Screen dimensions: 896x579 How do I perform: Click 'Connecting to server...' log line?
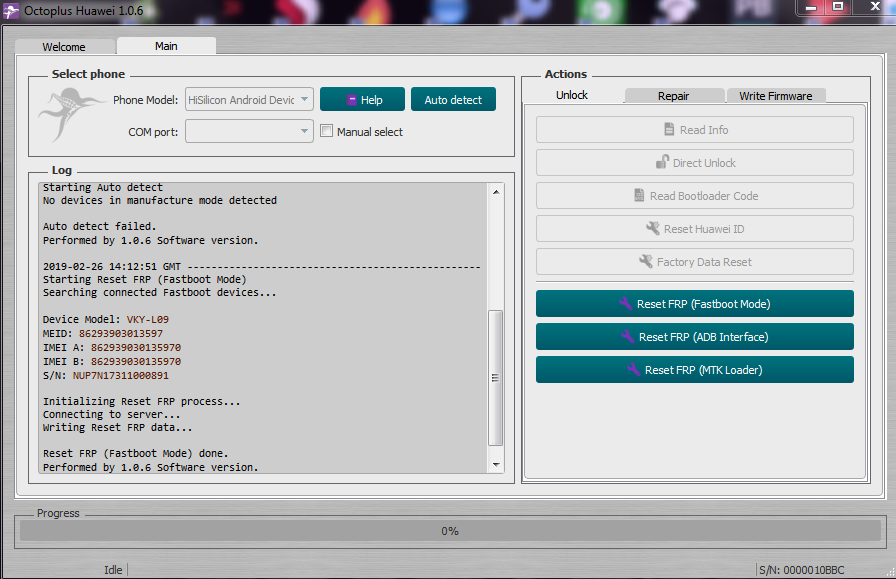point(111,414)
